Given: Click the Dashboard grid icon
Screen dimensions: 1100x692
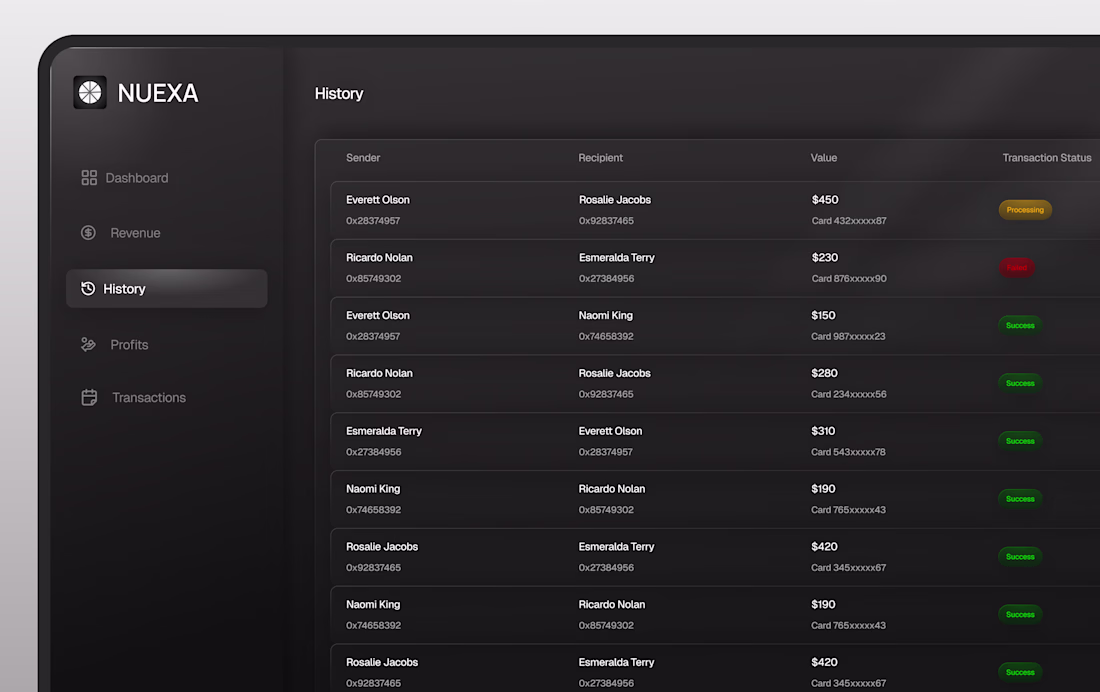Looking at the screenshot, I should (x=89, y=178).
